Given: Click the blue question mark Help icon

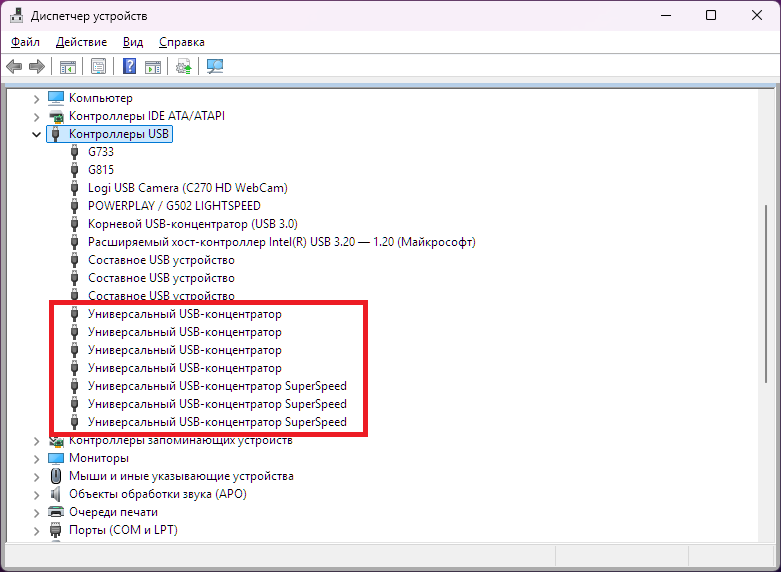Looking at the screenshot, I should click(x=129, y=67).
